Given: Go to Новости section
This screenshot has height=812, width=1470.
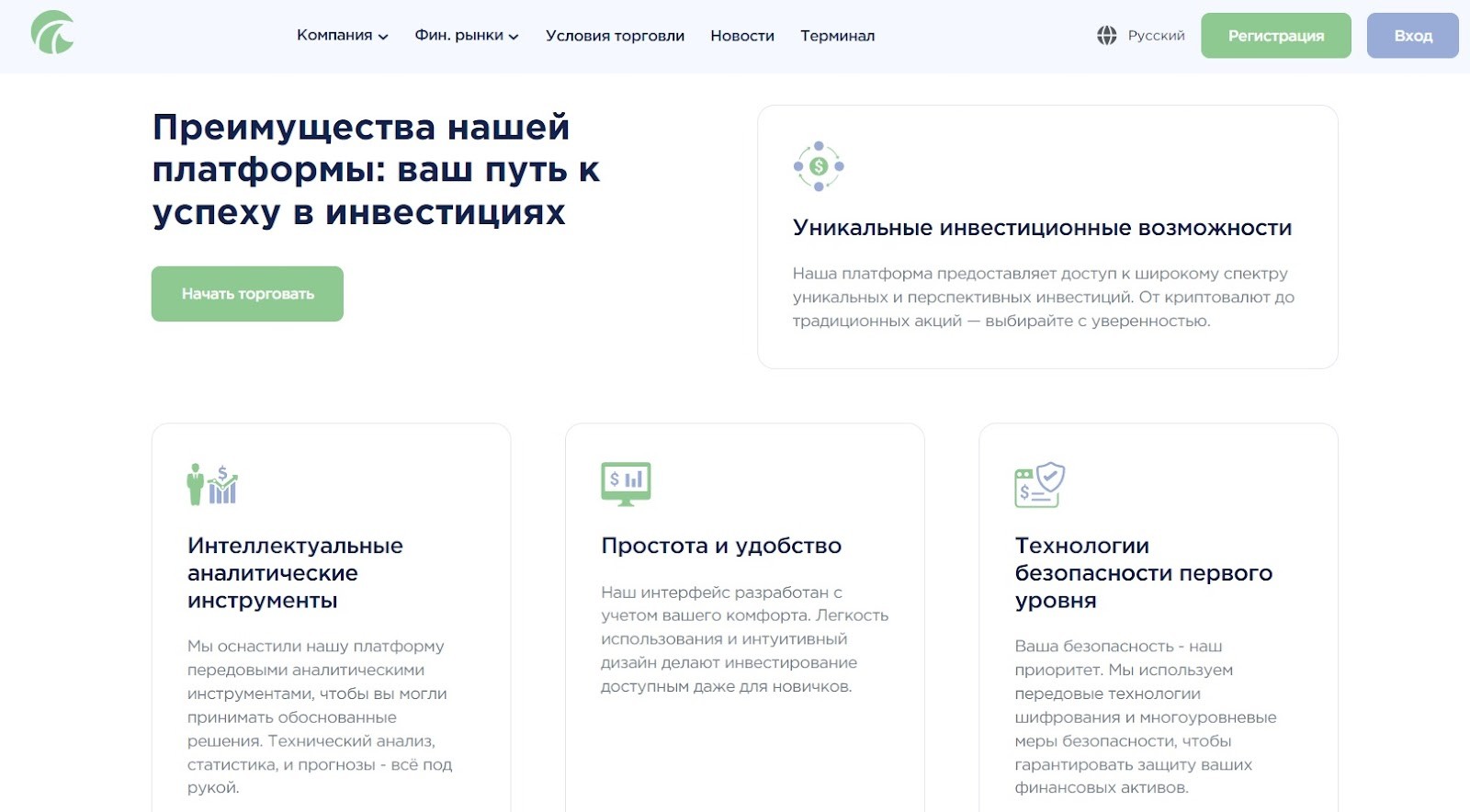Looking at the screenshot, I should coord(742,36).
